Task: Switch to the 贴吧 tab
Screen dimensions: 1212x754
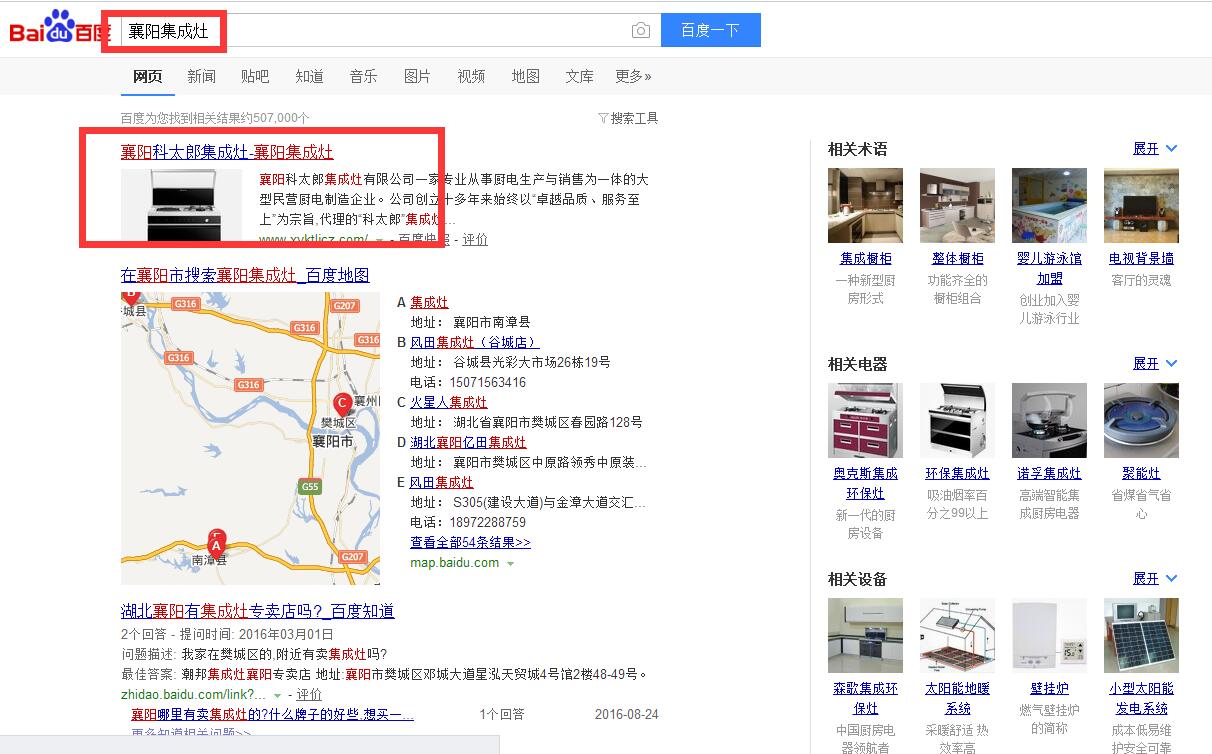Action: click(x=255, y=76)
